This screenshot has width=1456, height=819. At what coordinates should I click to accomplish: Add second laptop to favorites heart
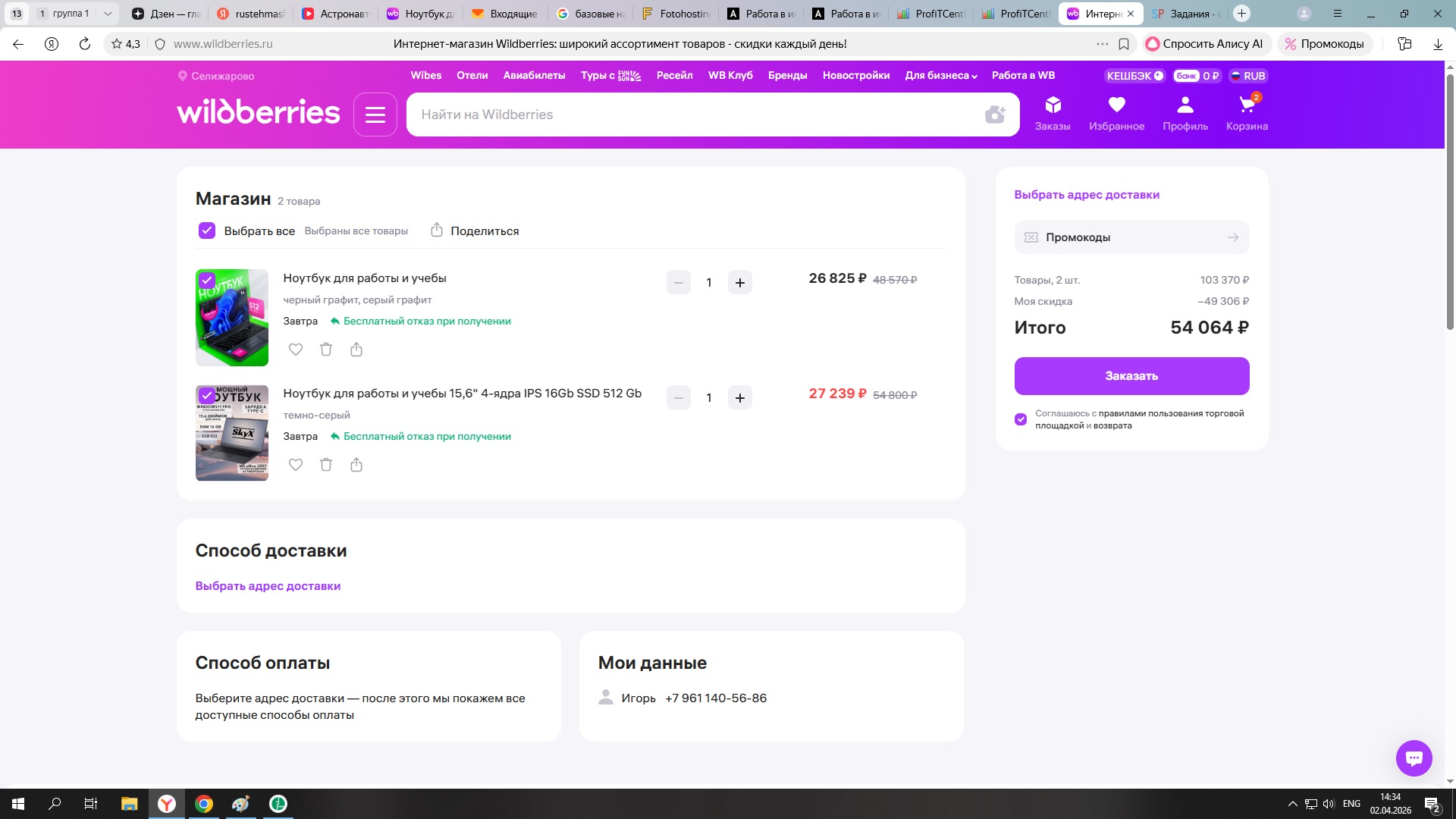[296, 465]
